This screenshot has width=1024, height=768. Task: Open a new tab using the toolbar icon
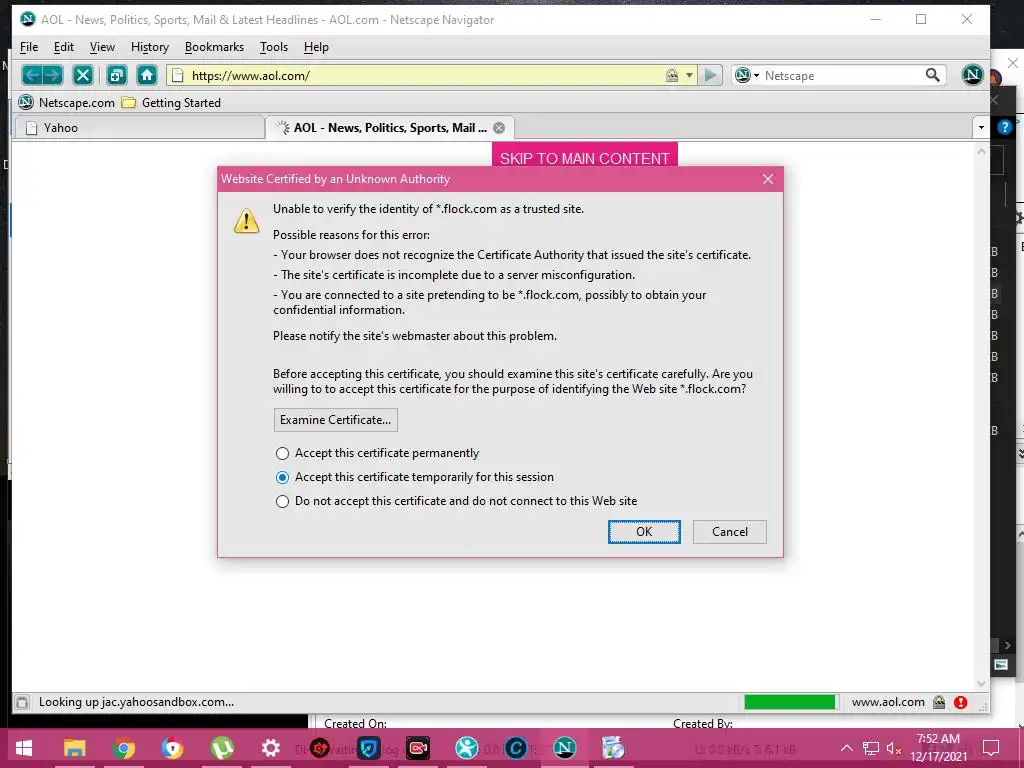[117, 75]
